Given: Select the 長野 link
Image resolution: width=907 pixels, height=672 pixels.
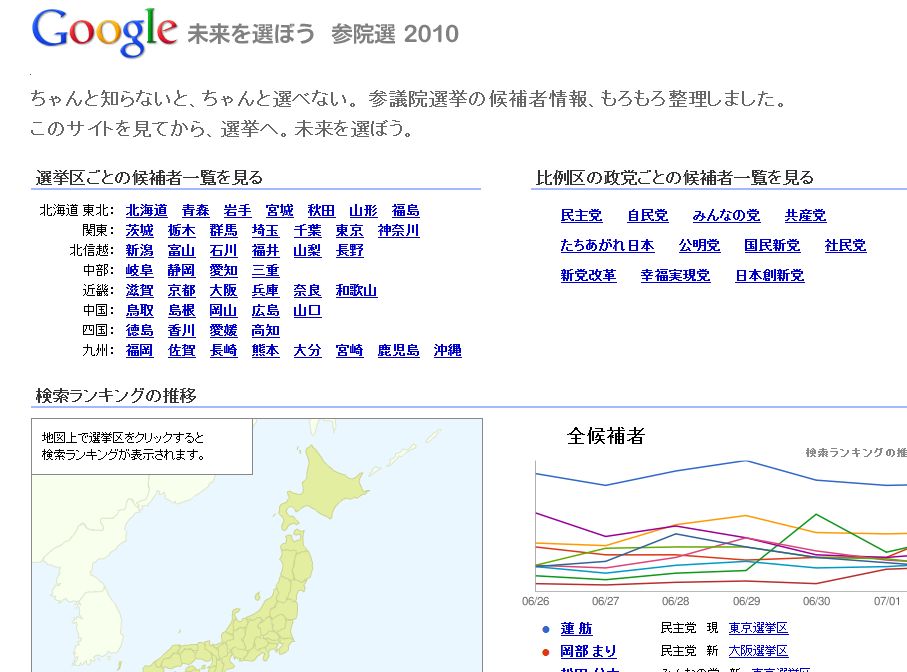Looking at the screenshot, I should [349, 250].
